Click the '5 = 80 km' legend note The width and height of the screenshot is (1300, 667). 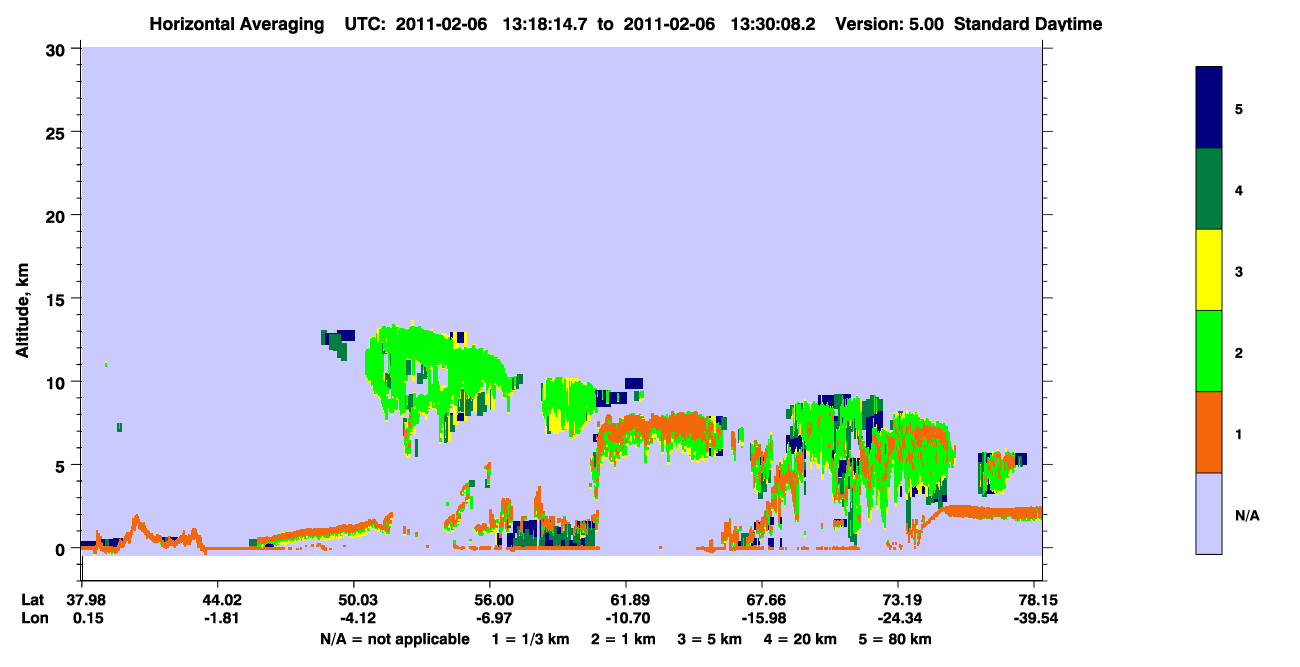[896, 639]
